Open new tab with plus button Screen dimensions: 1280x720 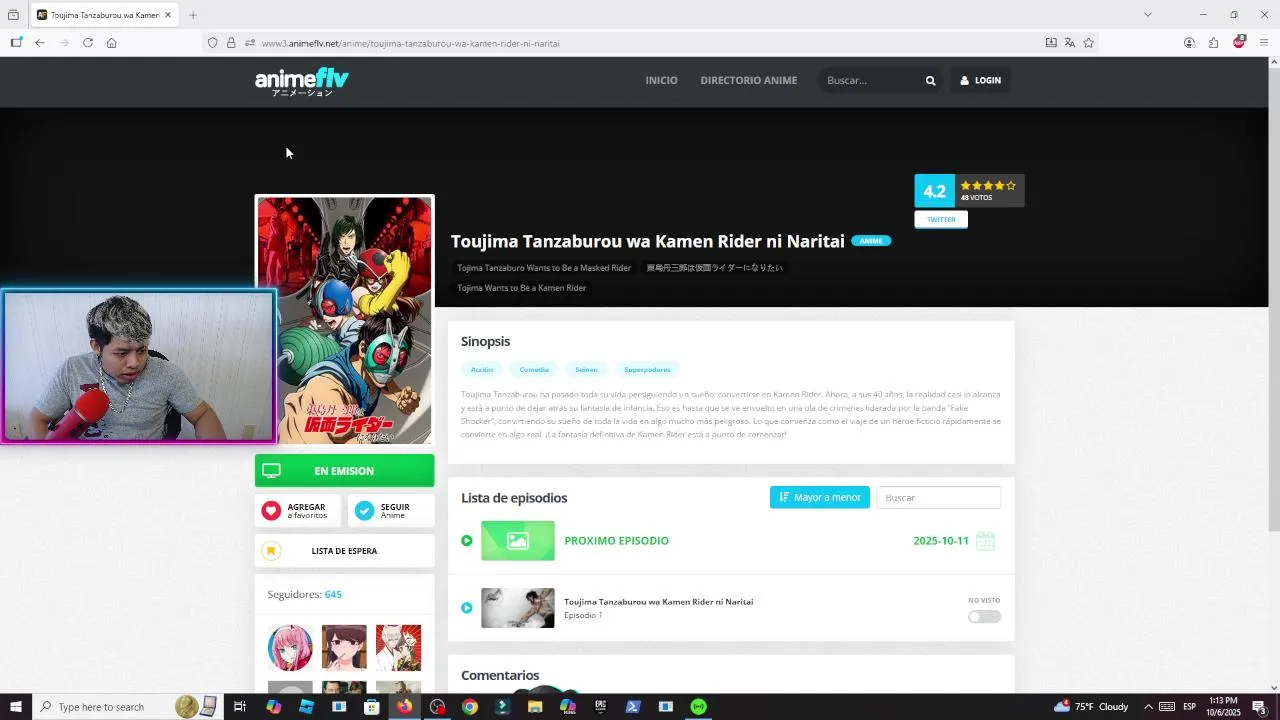193,15
